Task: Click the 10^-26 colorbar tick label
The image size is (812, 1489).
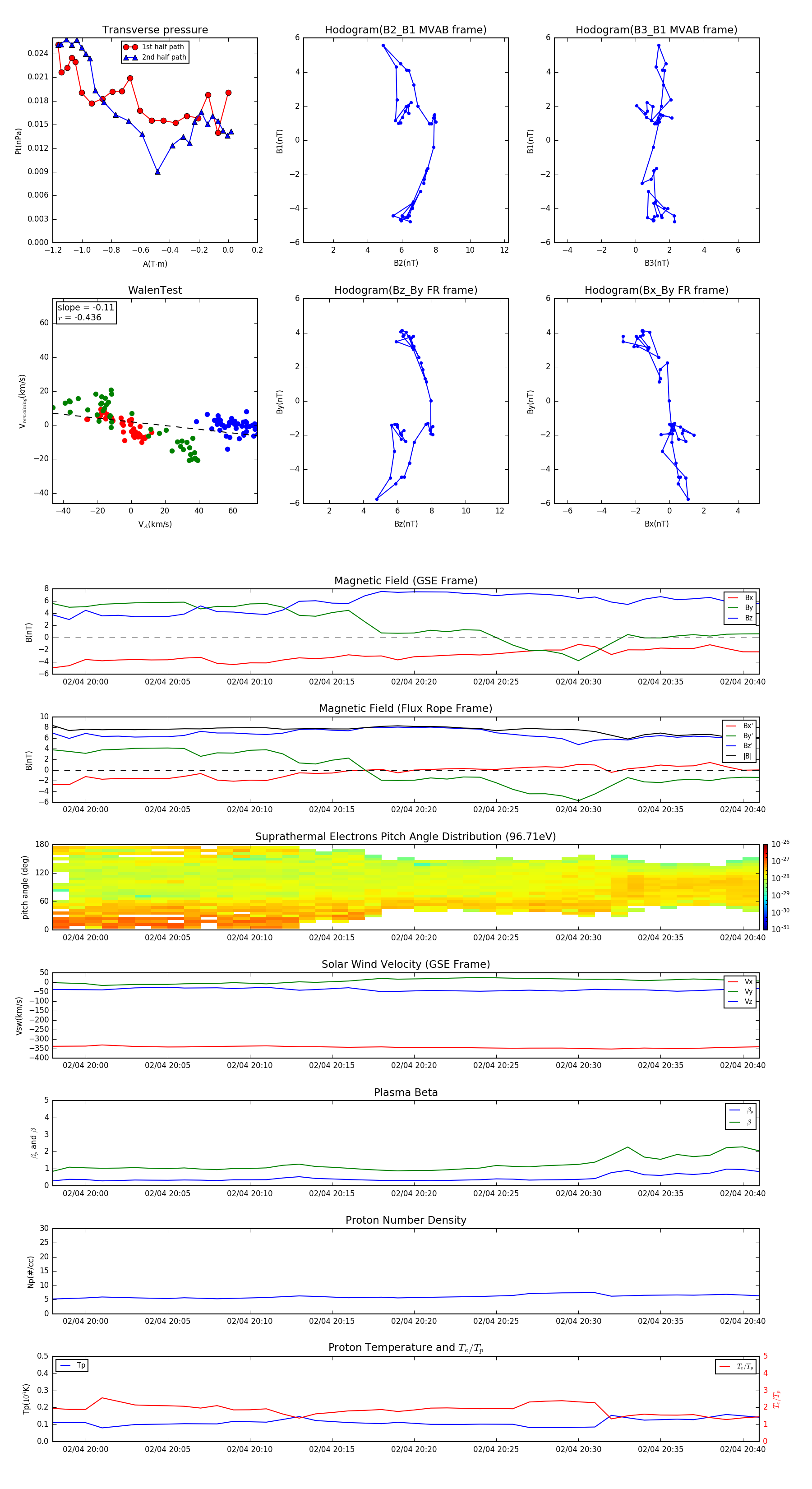Action: 781,844
